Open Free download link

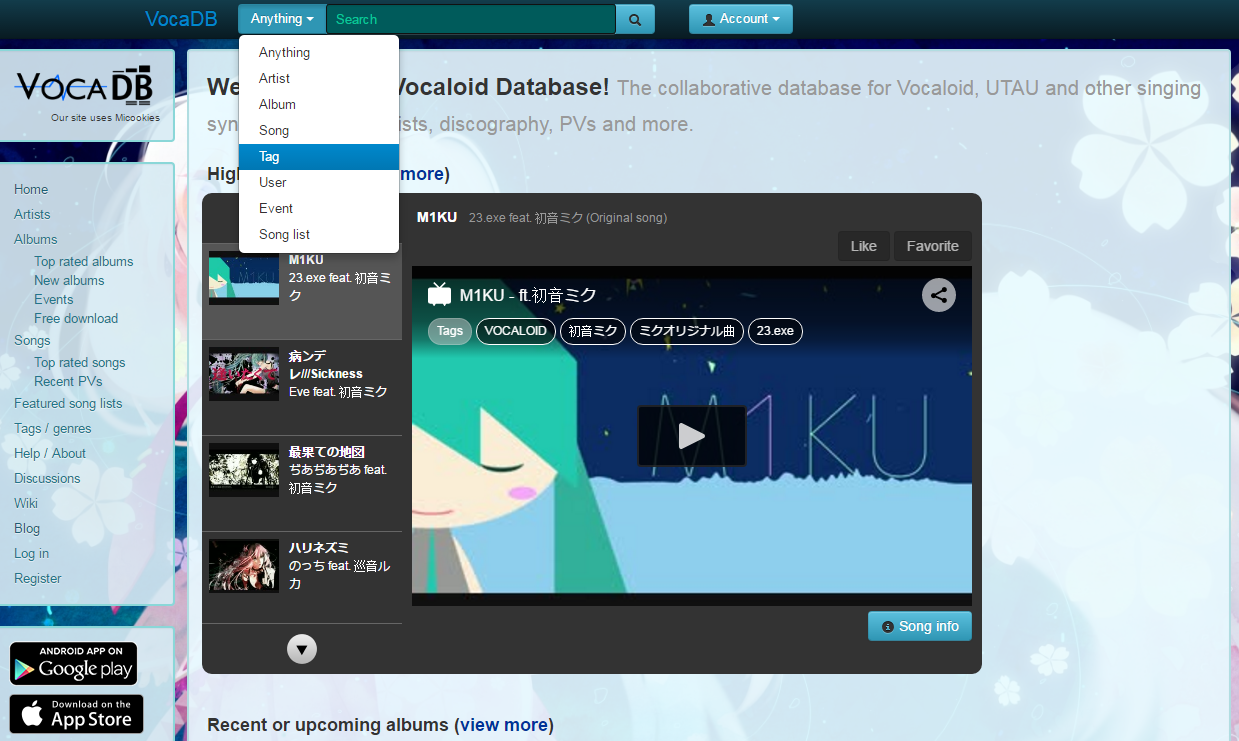click(76, 319)
